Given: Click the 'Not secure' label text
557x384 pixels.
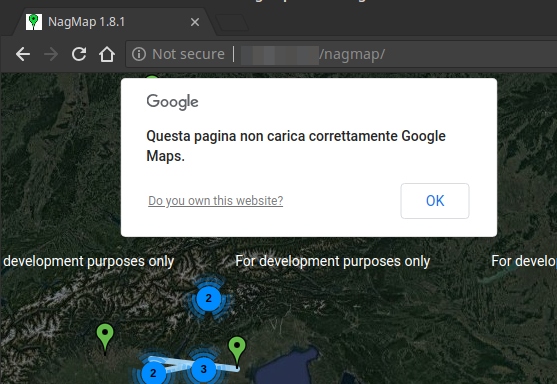Looking at the screenshot, I should [188, 54].
